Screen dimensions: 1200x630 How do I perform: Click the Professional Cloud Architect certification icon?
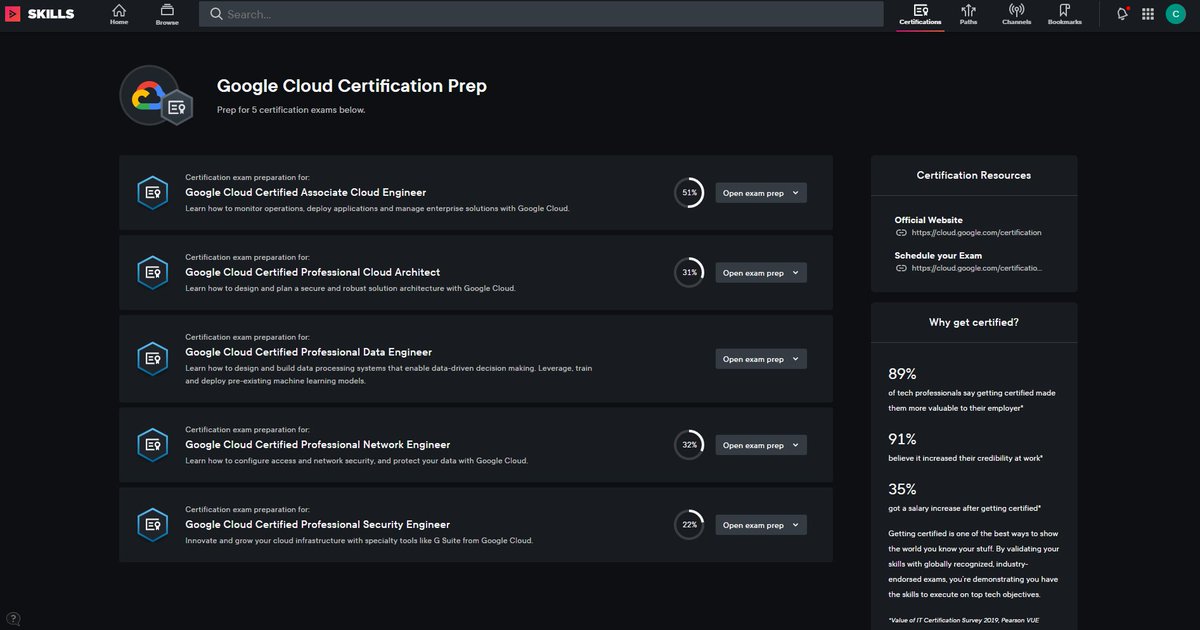pos(152,272)
